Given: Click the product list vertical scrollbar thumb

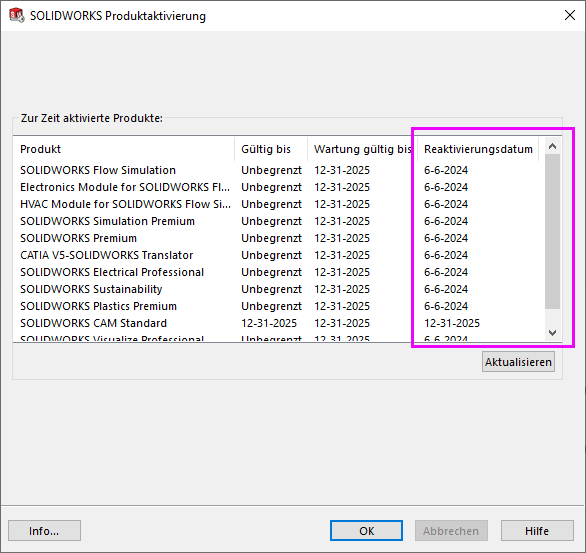Looking at the screenshot, I should (552, 232).
